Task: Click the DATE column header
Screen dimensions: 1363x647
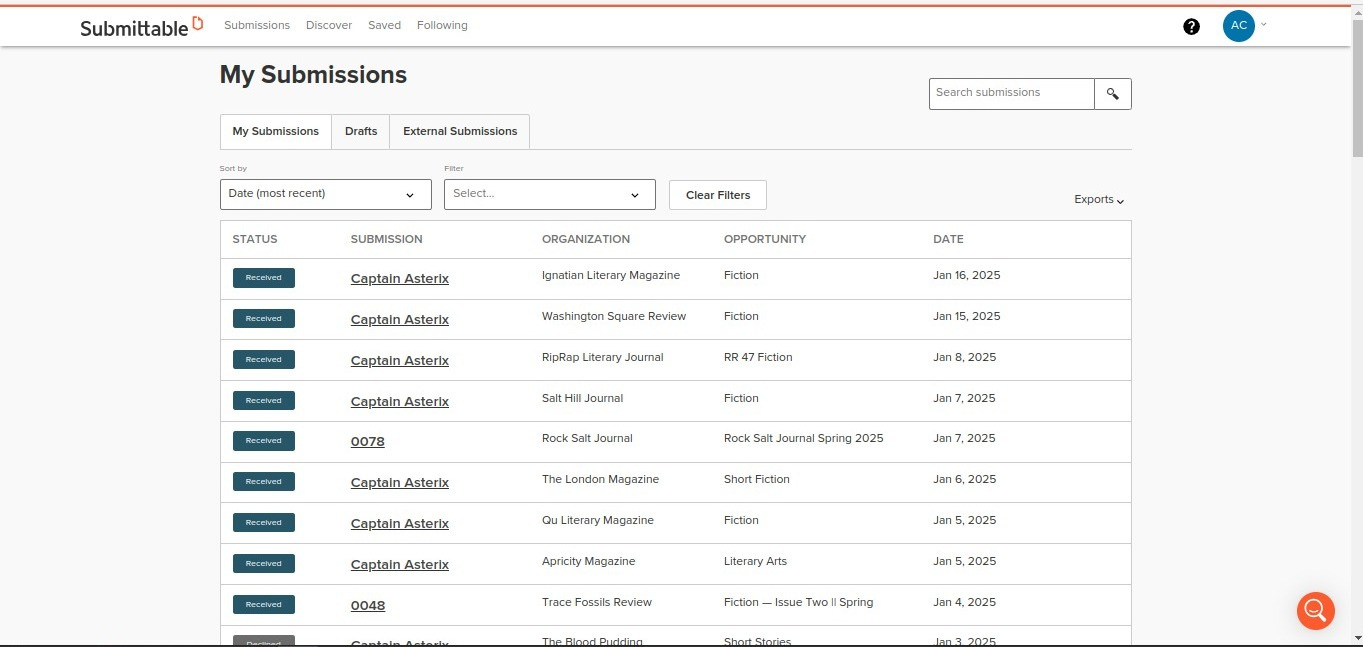Action: click(948, 240)
